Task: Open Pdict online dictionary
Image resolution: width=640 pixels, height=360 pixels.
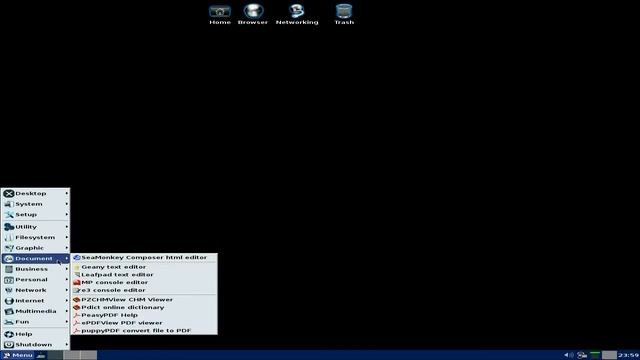Action: pos(144,307)
